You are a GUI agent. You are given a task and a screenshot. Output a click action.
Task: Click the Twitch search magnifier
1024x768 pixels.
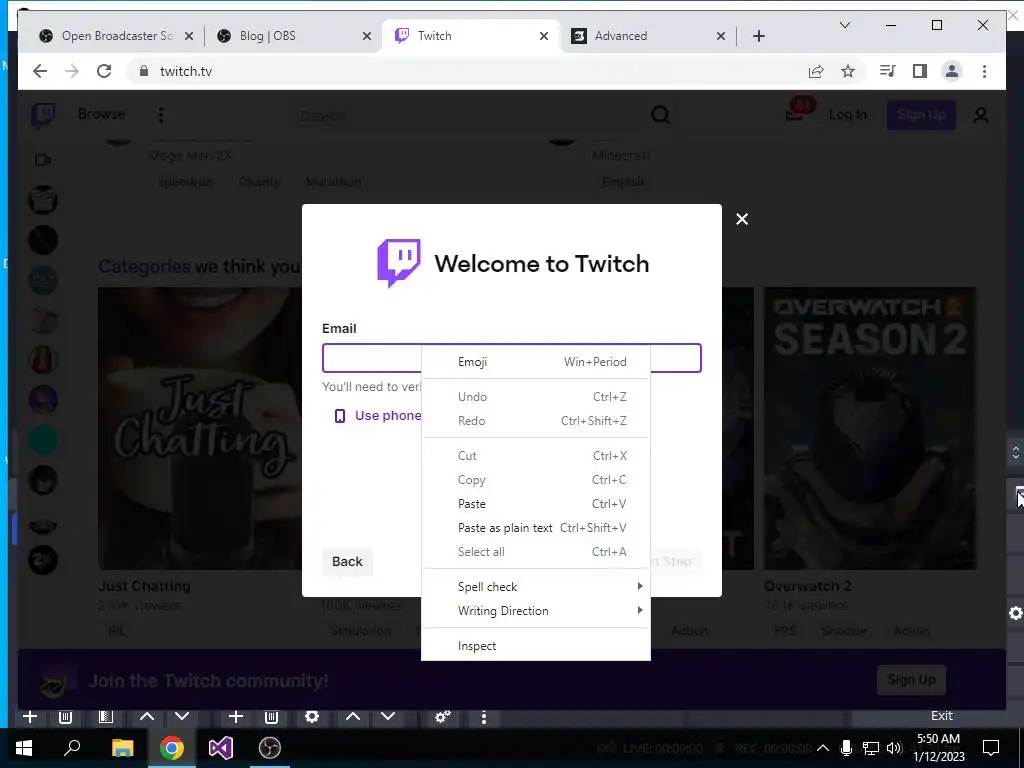660,116
